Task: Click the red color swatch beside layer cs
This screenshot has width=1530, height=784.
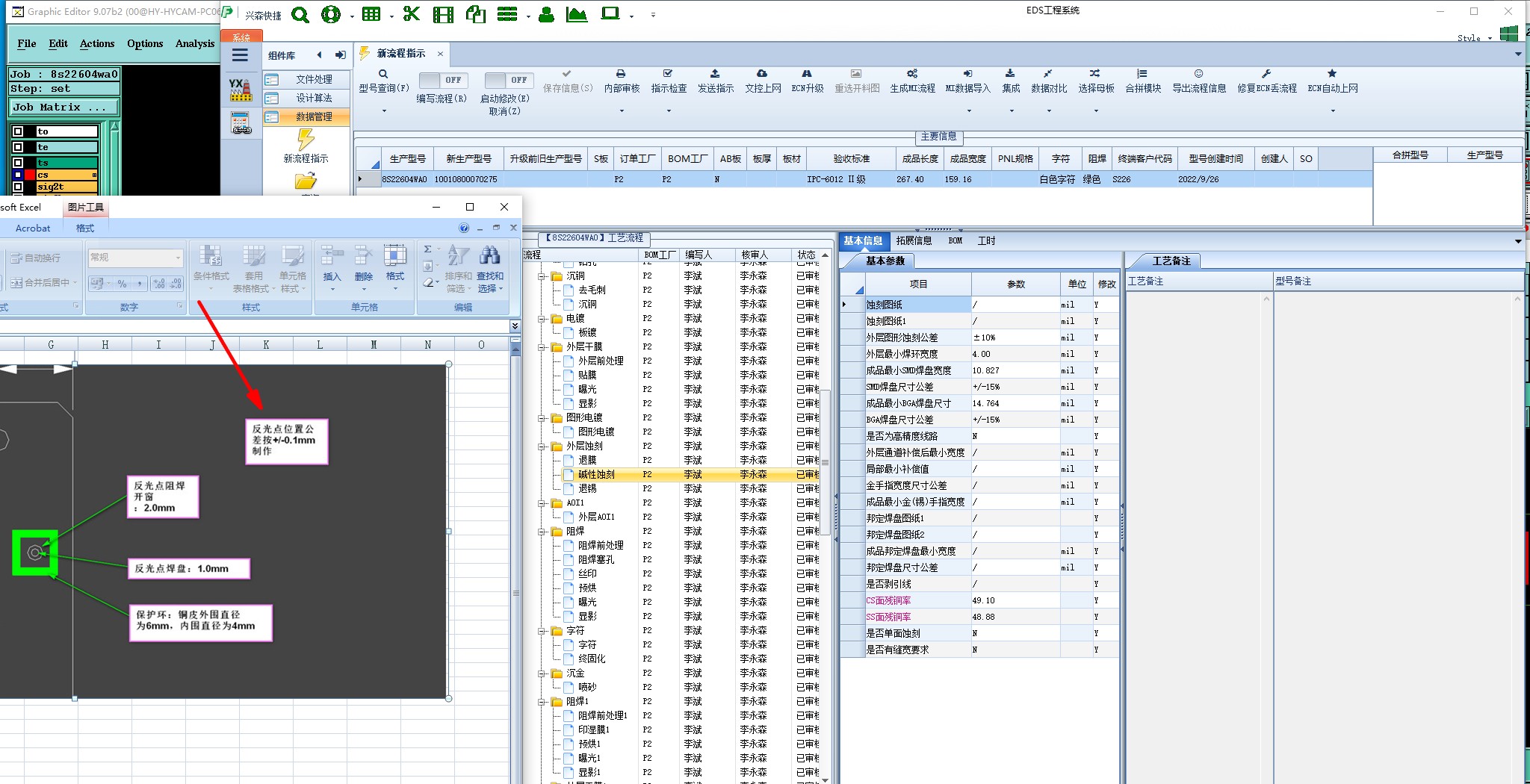Action: pyautogui.click(x=30, y=175)
